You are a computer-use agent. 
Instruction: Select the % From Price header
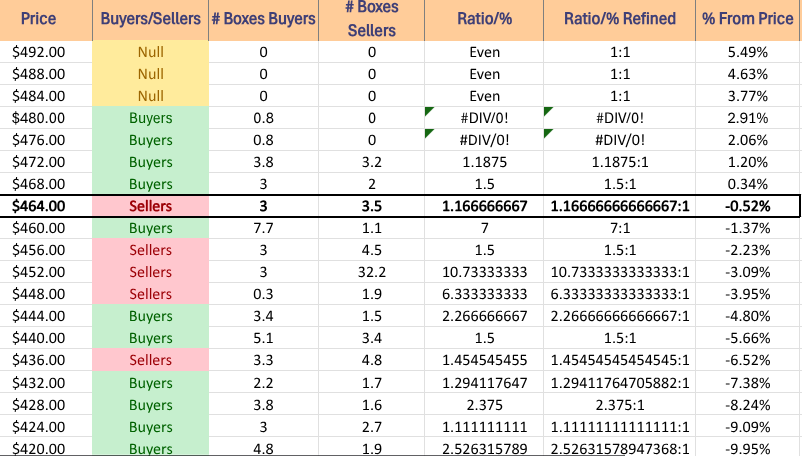tap(747, 19)
